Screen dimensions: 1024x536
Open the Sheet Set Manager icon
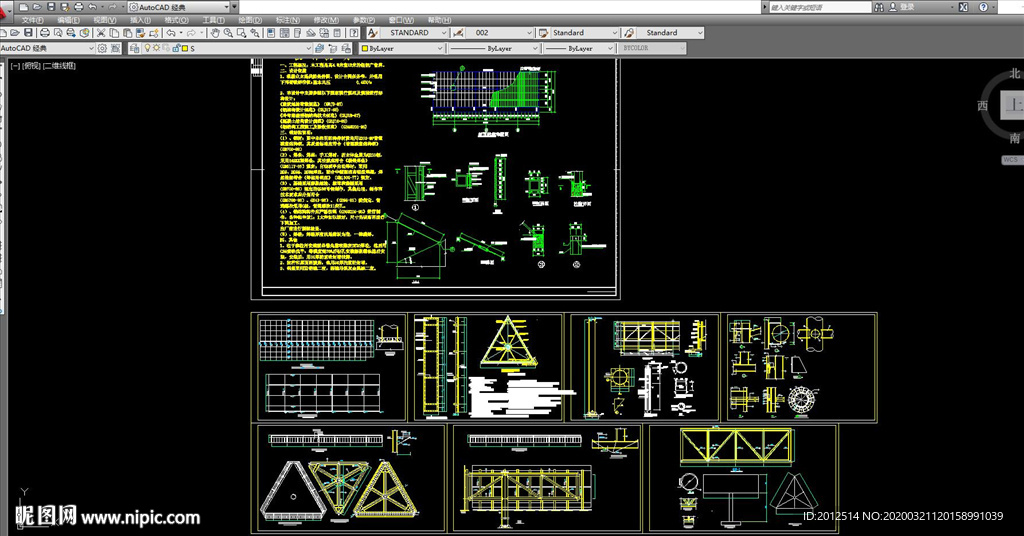311,33
